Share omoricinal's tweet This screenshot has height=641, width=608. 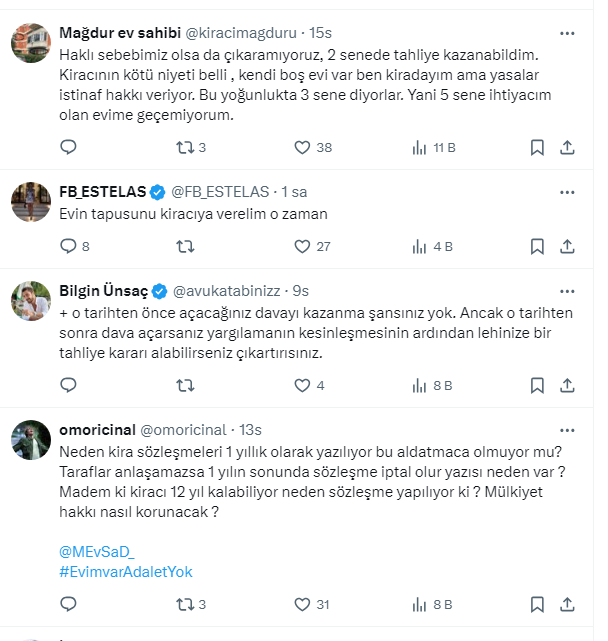[567, 605]
